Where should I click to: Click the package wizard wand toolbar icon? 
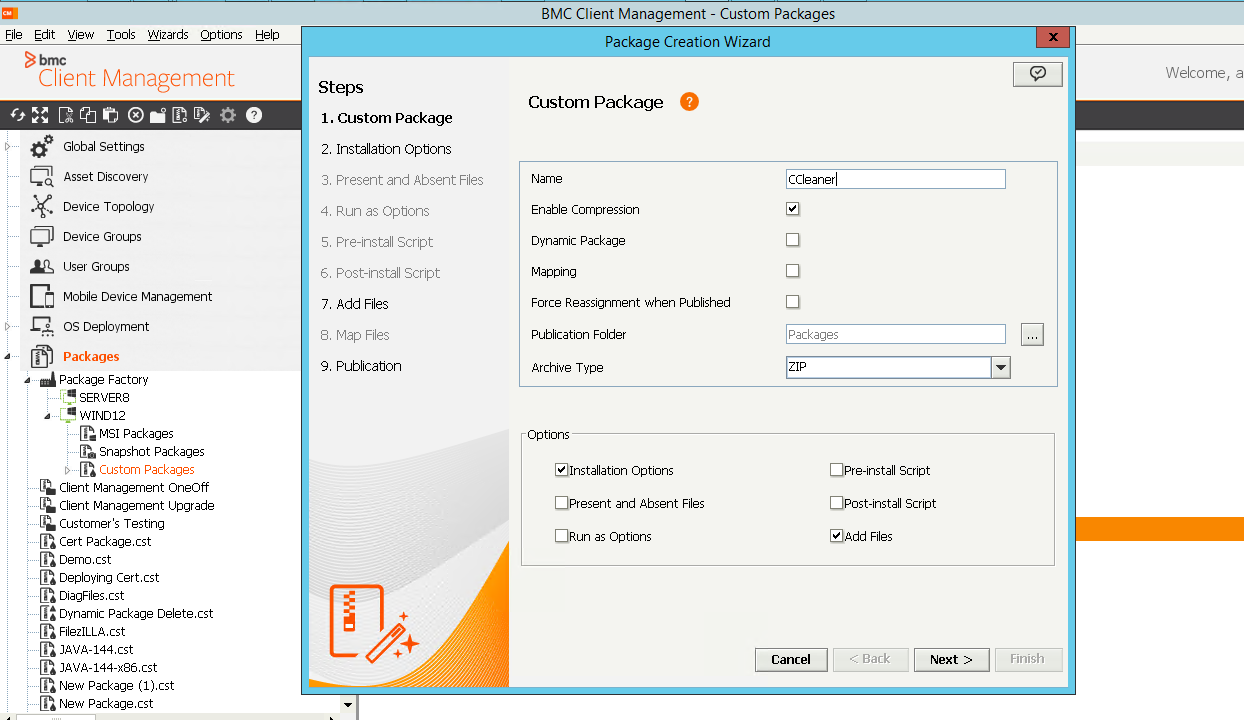point(202,115)
